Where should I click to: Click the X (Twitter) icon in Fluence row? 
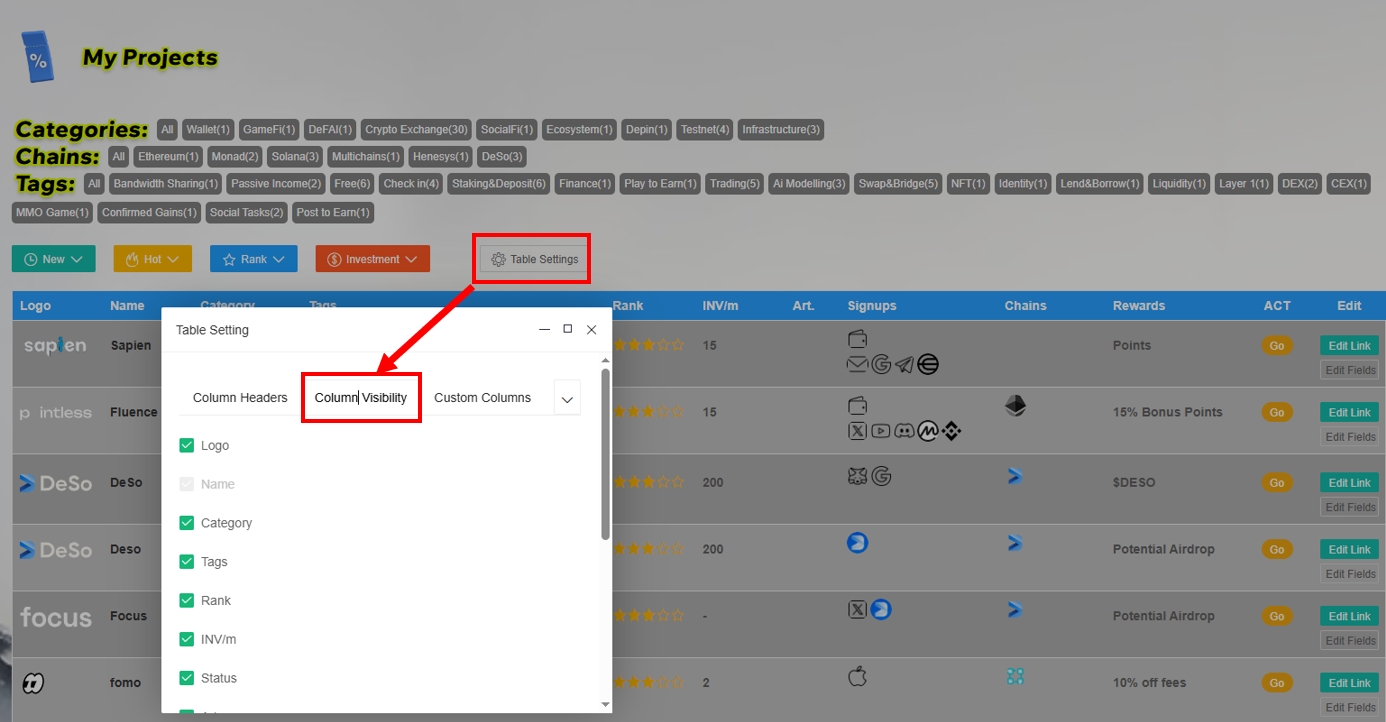[x=857, y=431]
